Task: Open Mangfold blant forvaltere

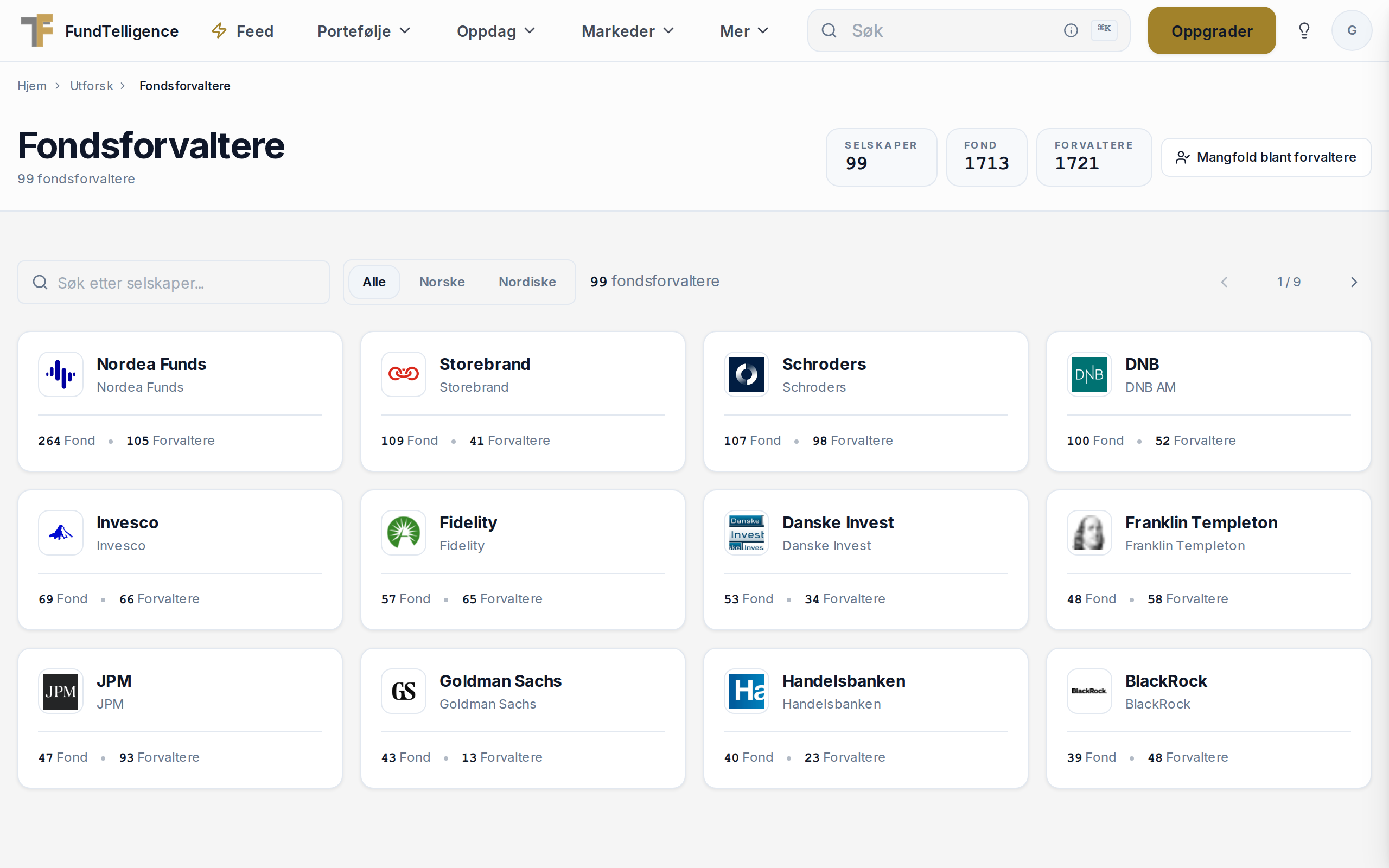Action: click(x=1266, y=157)
